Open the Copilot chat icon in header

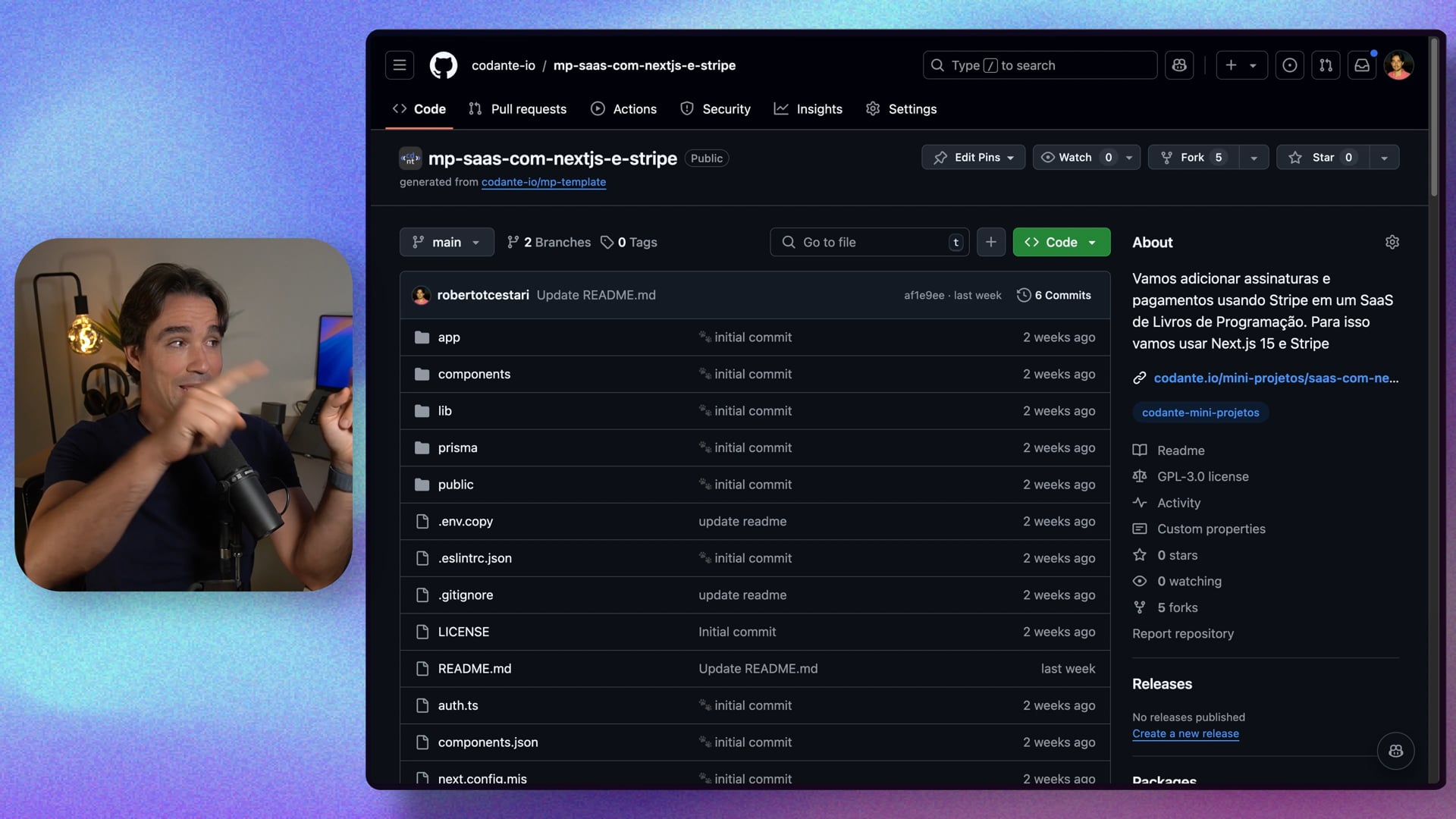tap(1179, 65)
